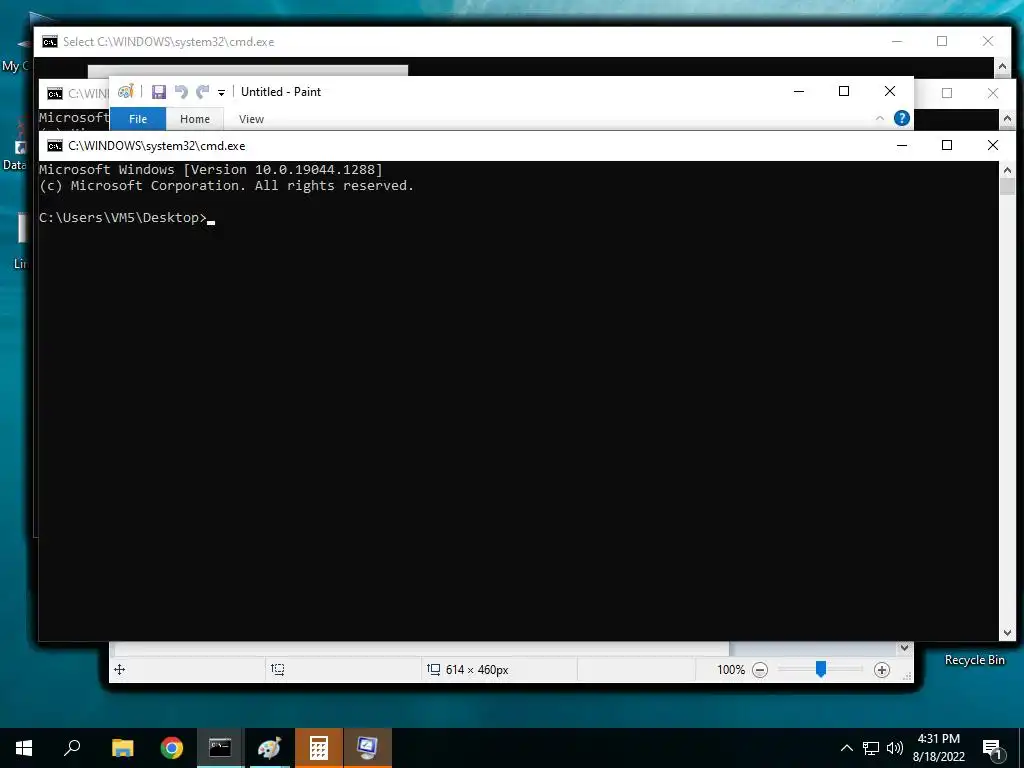Click the down arrow of the front cmd scrollbar
The height and width of the screenshot is (768, 1024).
click(x=1007, y=633)
